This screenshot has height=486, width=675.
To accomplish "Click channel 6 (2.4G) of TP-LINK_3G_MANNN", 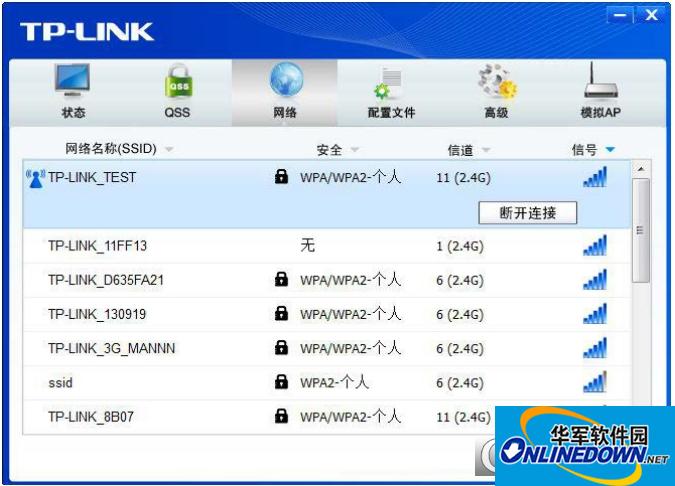I will click(460, 349).
